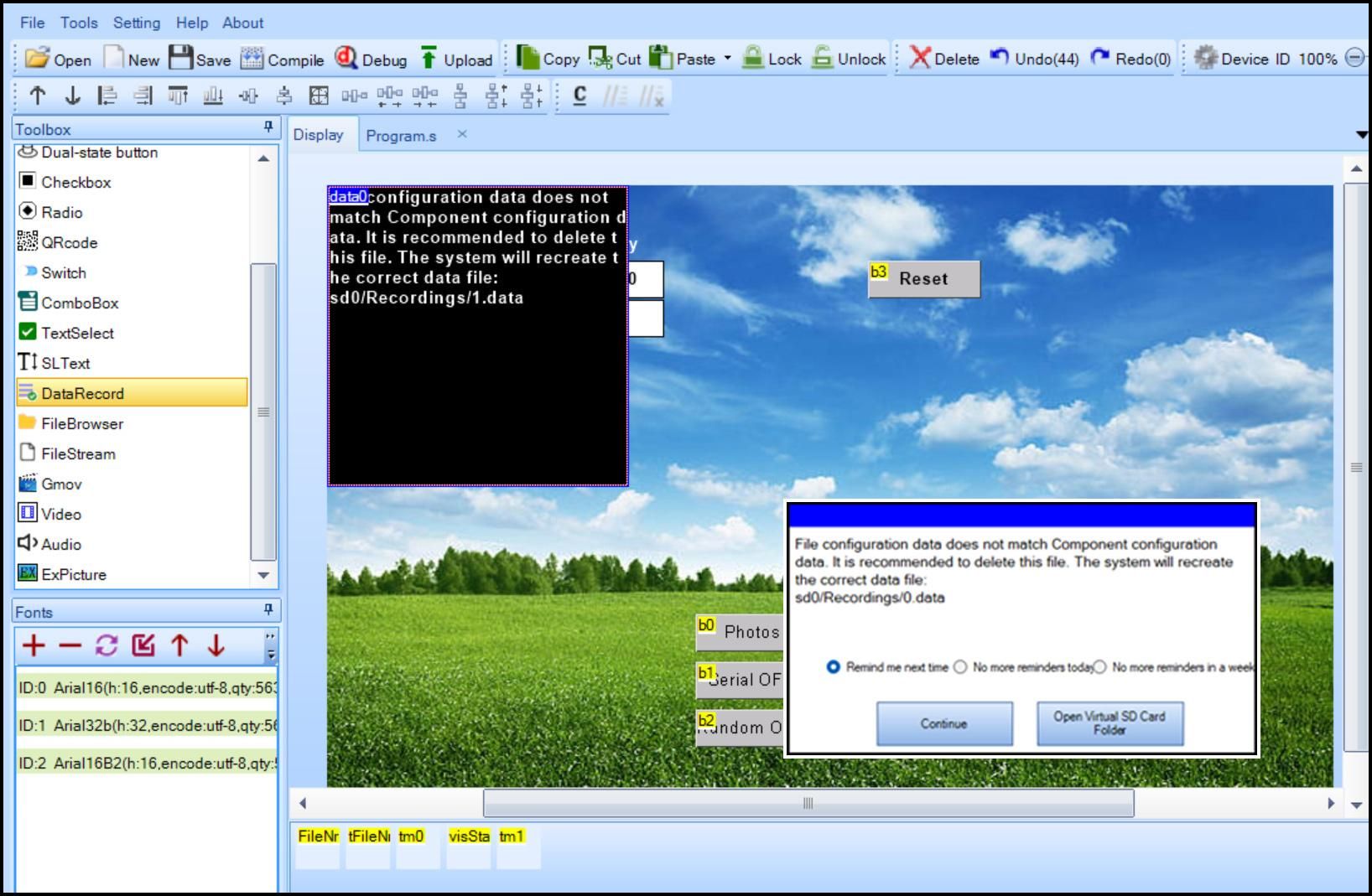Viewport: 1372px width, 896px height.
Task: Save the project using the Save icon
Action: click(x=200, y=59)
